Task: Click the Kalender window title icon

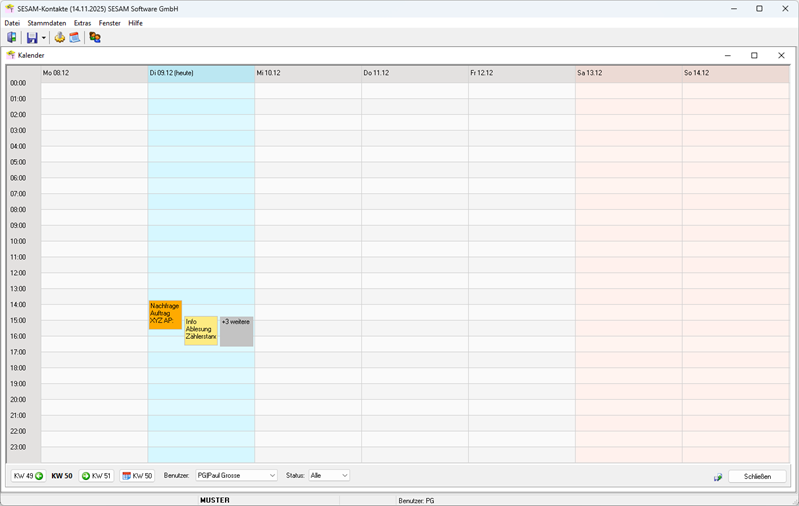Action: 11,55
